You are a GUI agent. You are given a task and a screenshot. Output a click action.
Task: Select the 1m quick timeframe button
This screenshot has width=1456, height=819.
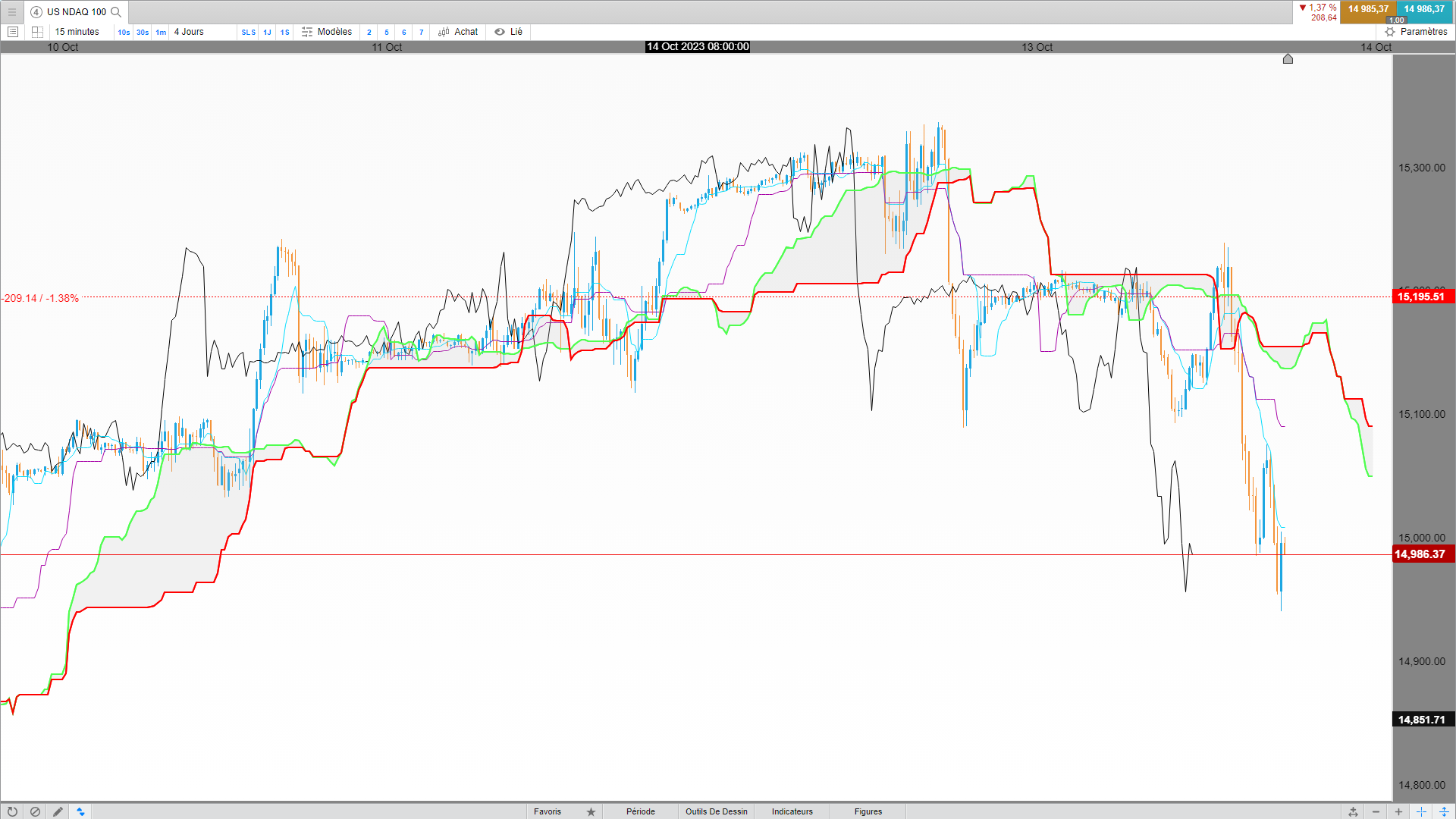pyautogui.click(x=161, y=32)
